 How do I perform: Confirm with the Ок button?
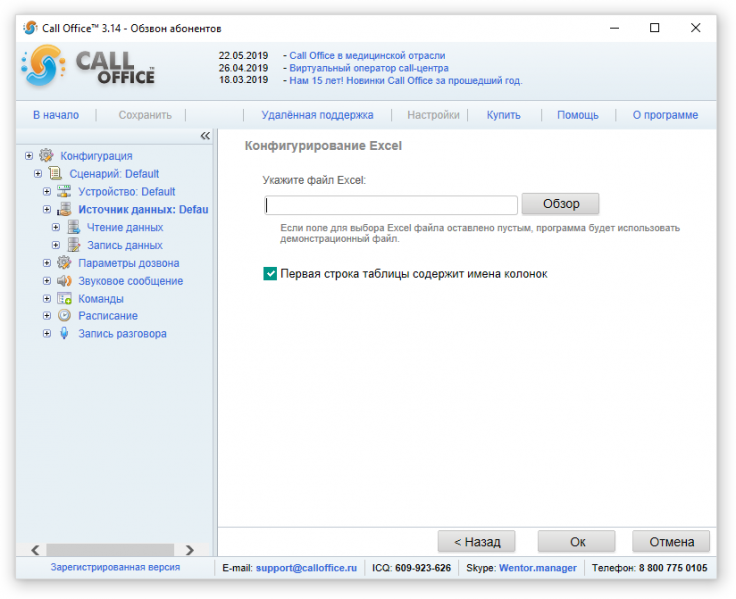coord(577,542)
